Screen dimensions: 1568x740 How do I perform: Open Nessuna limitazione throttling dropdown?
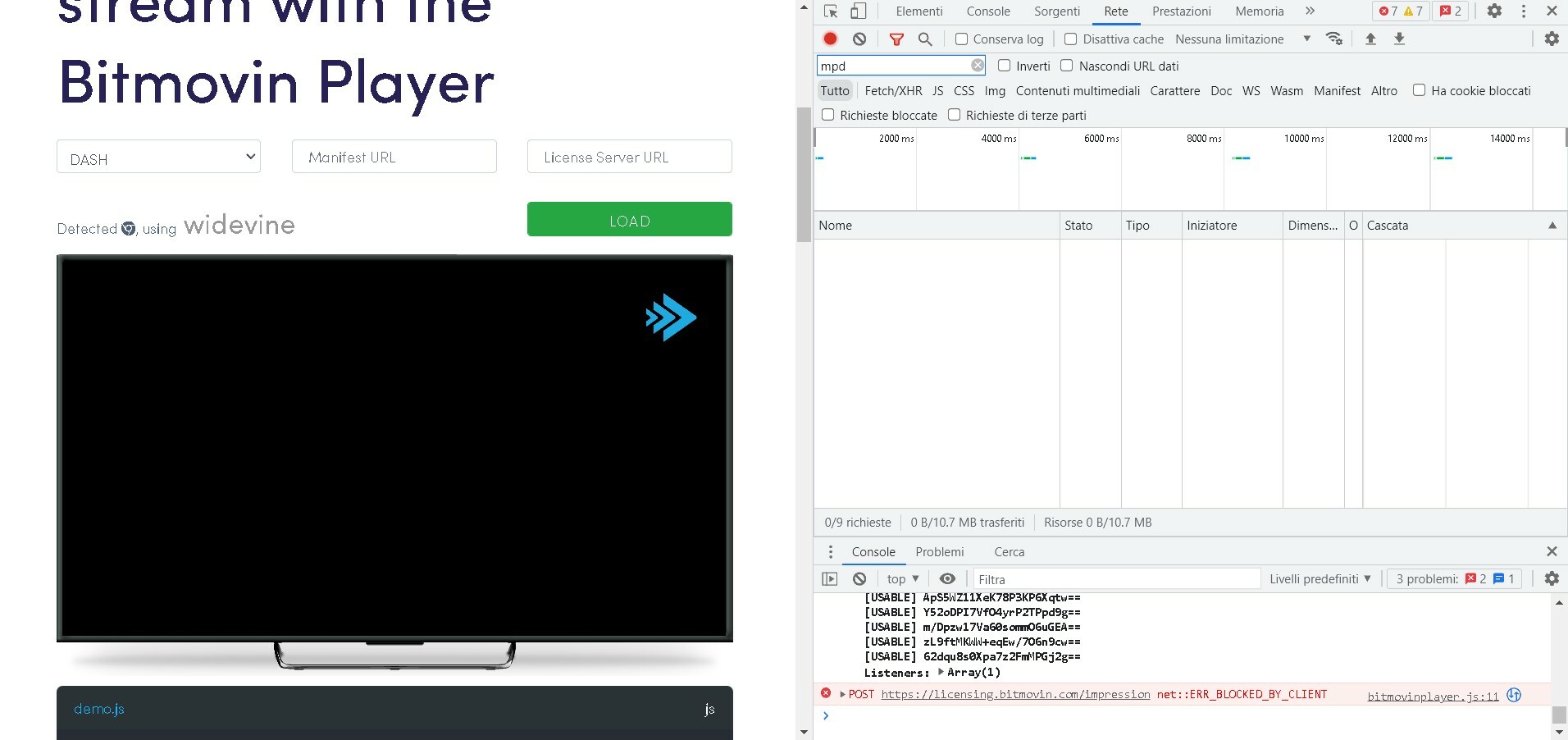pyautogui.click(x=1242, y=39)
